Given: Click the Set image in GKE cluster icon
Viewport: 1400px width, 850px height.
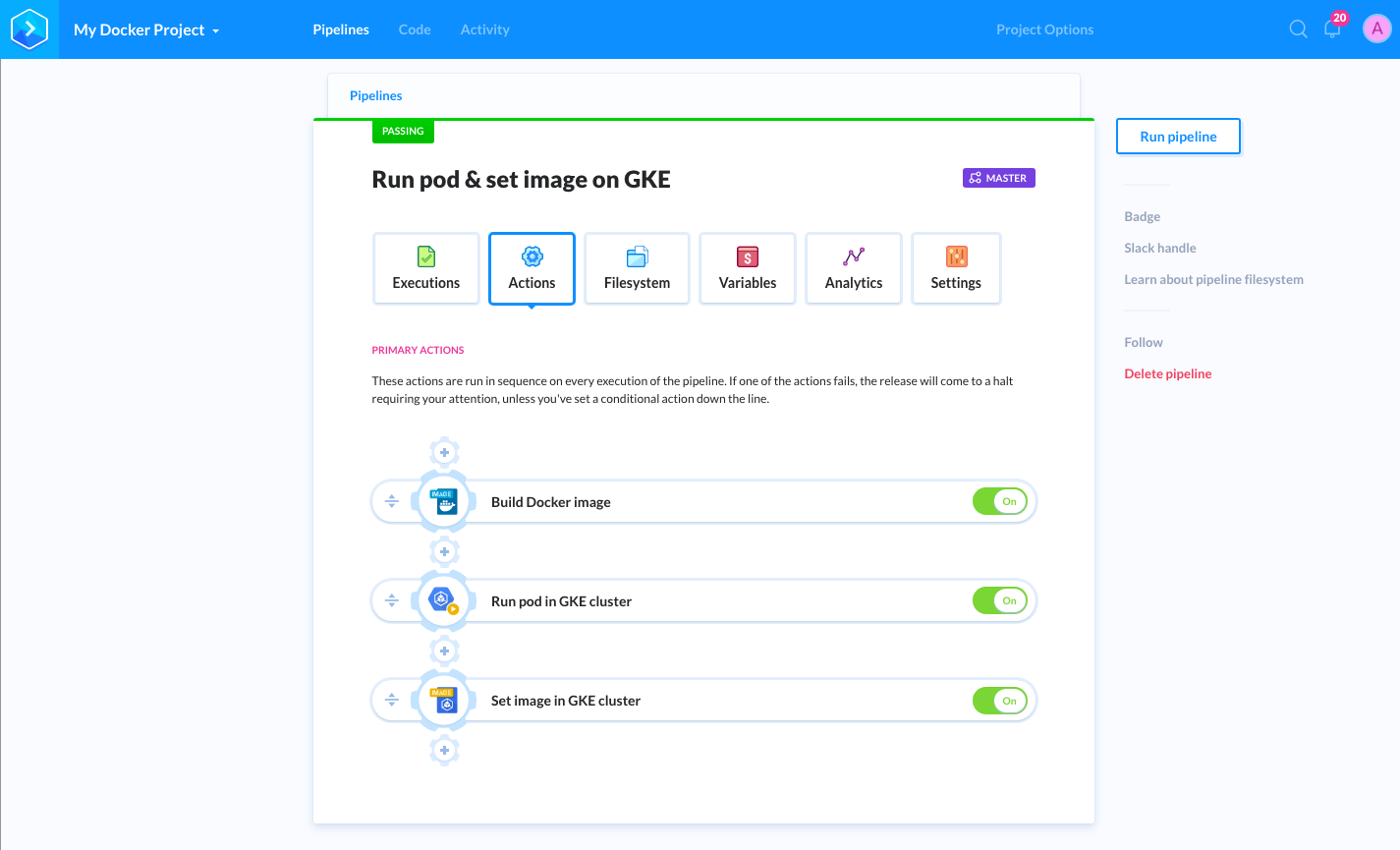Looking at the screenshot, I should click(x=444, y=701).
